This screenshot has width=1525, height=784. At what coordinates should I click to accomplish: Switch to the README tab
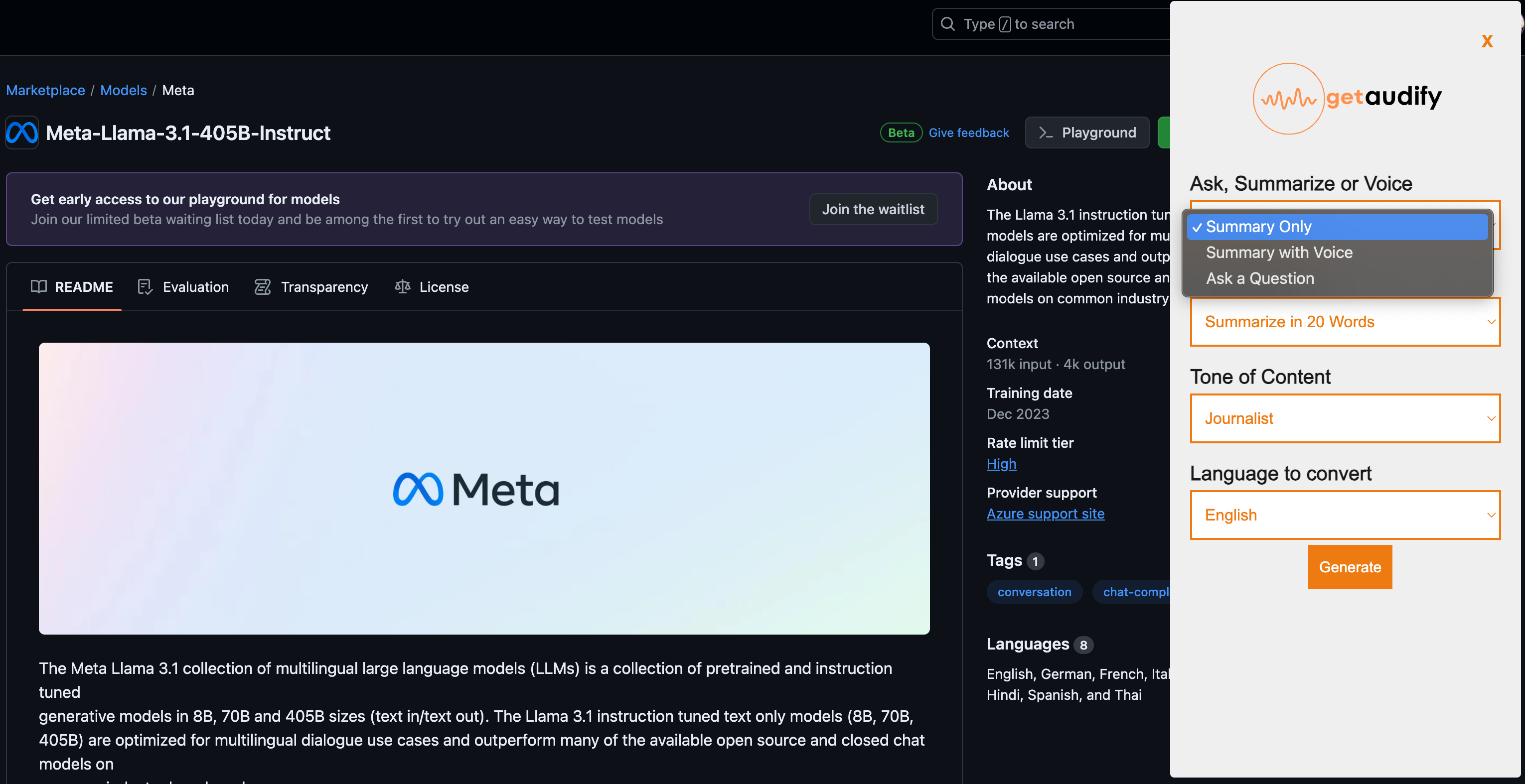[72, 287]
